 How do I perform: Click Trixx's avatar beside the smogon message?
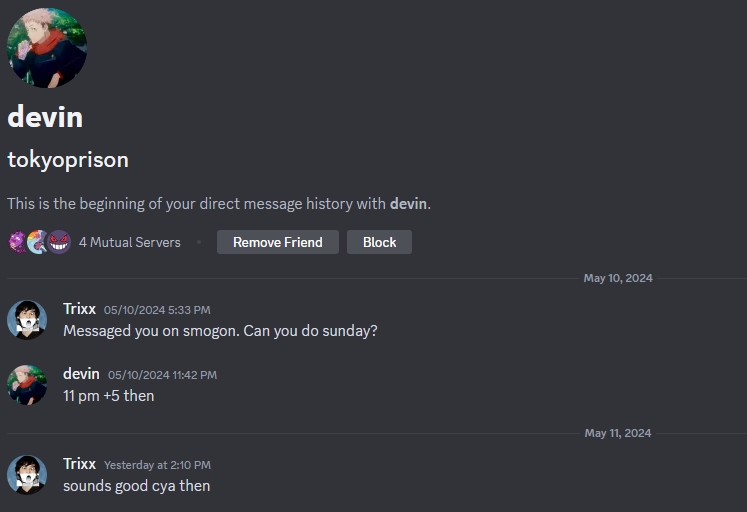27,320
